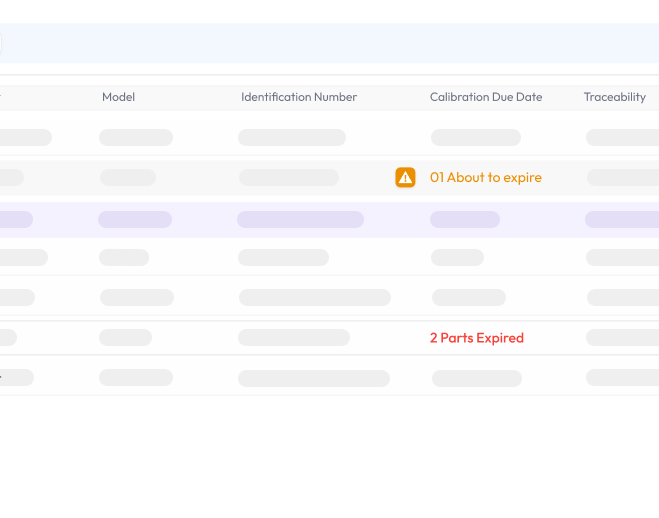Click the '01 About to expire' status text
This screenshot has height=518, width=659.
pos(485,178)
